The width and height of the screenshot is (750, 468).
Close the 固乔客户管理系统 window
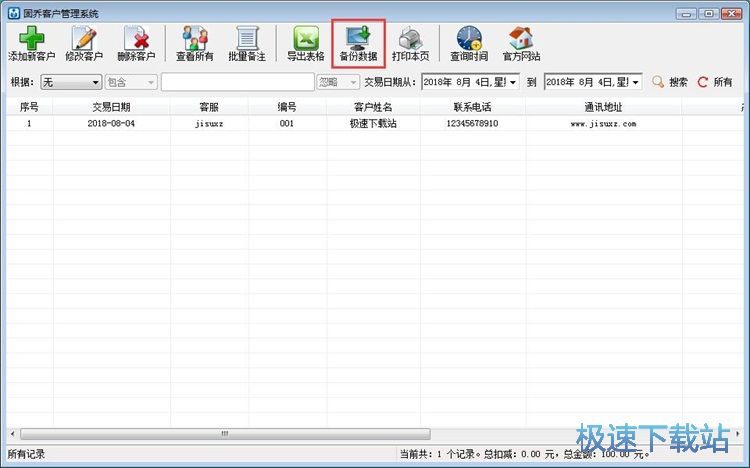pyautogui.click(x=731, y=13)
